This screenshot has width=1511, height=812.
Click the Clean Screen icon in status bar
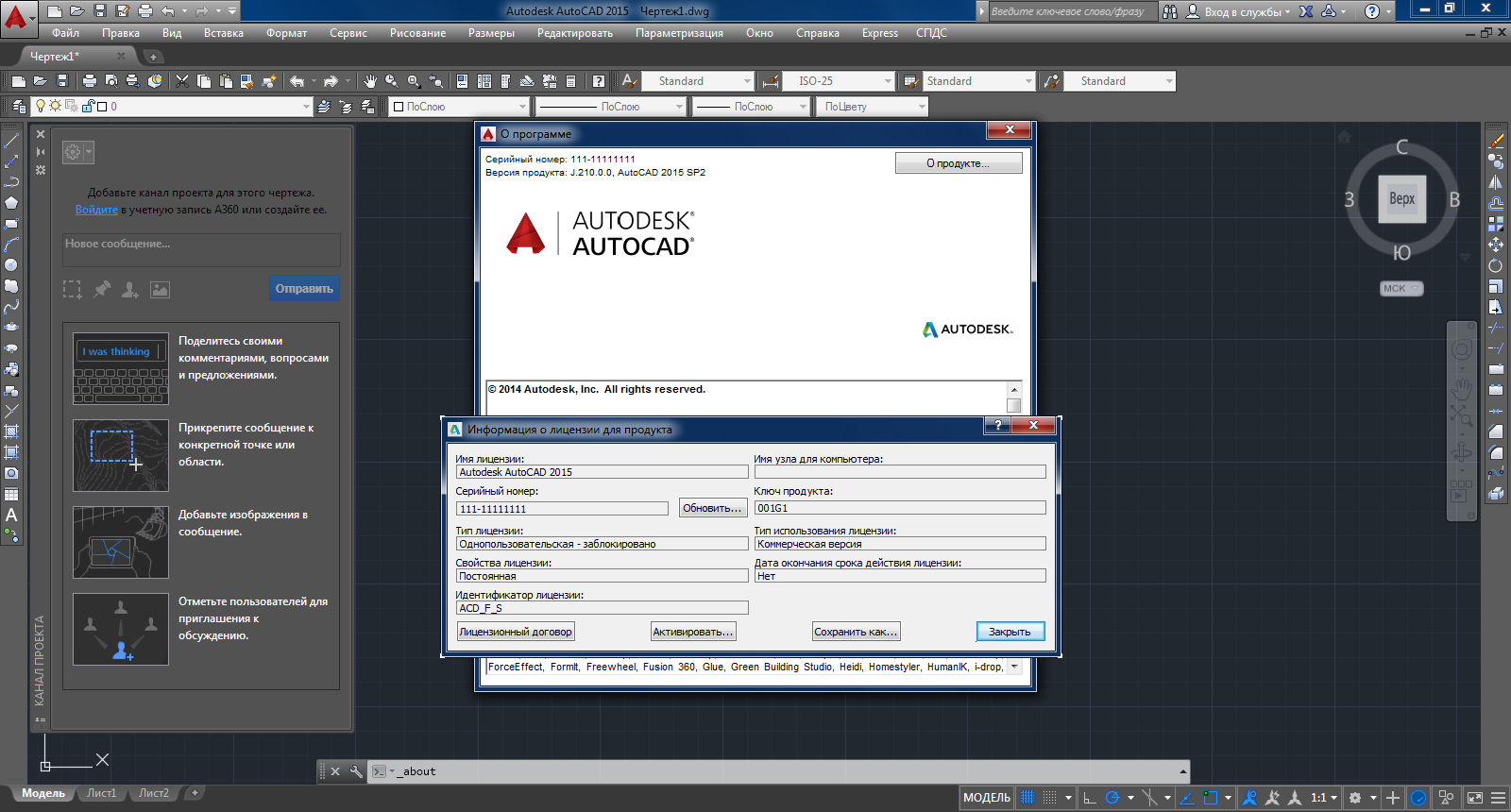coord(1475,798)
